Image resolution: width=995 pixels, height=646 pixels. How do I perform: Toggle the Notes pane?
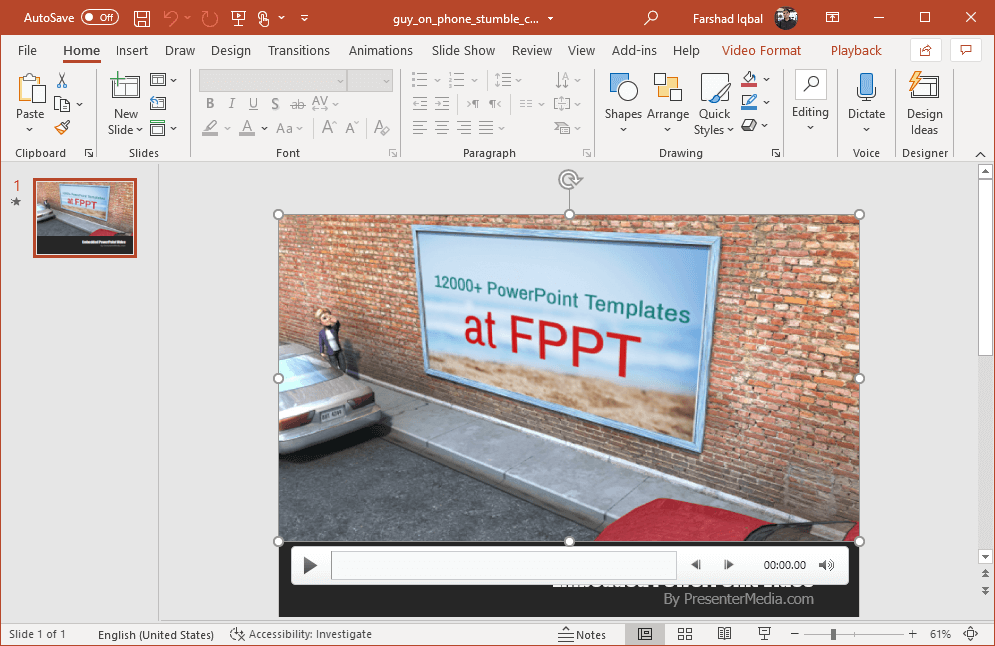coord(582,634)
